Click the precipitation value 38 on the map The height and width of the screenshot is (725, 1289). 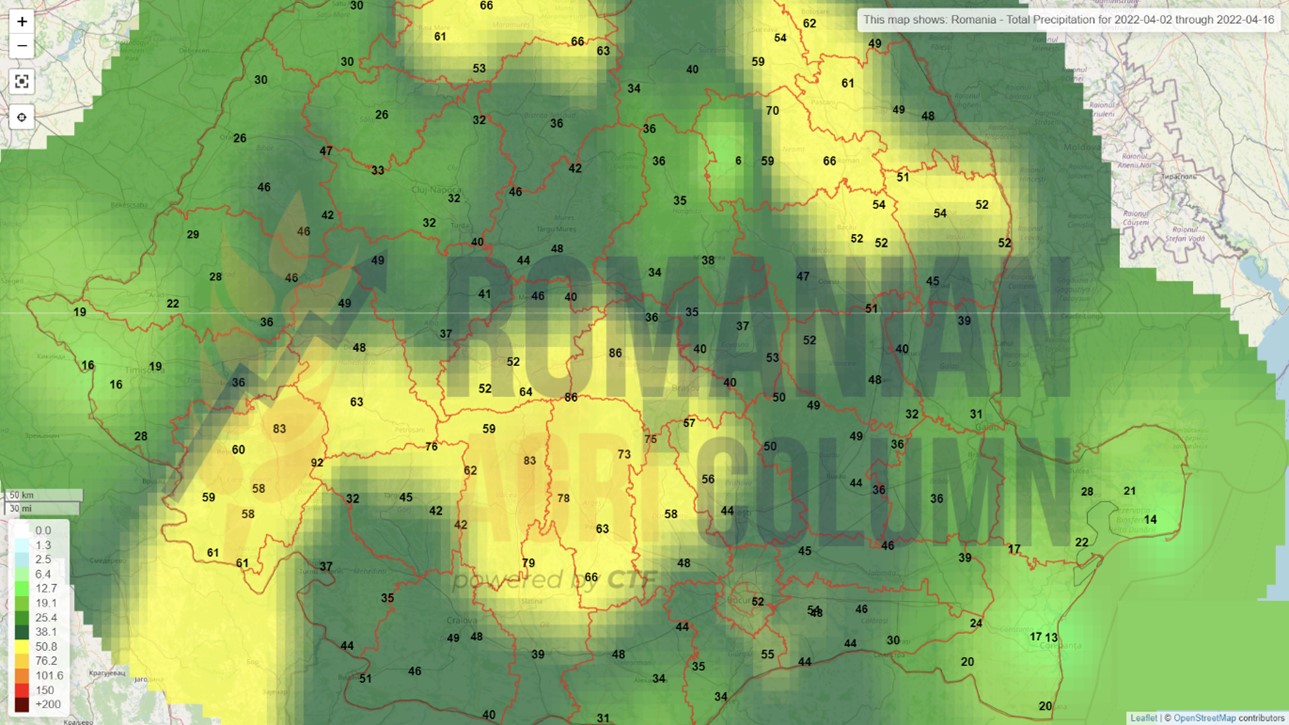pos(708,261)
